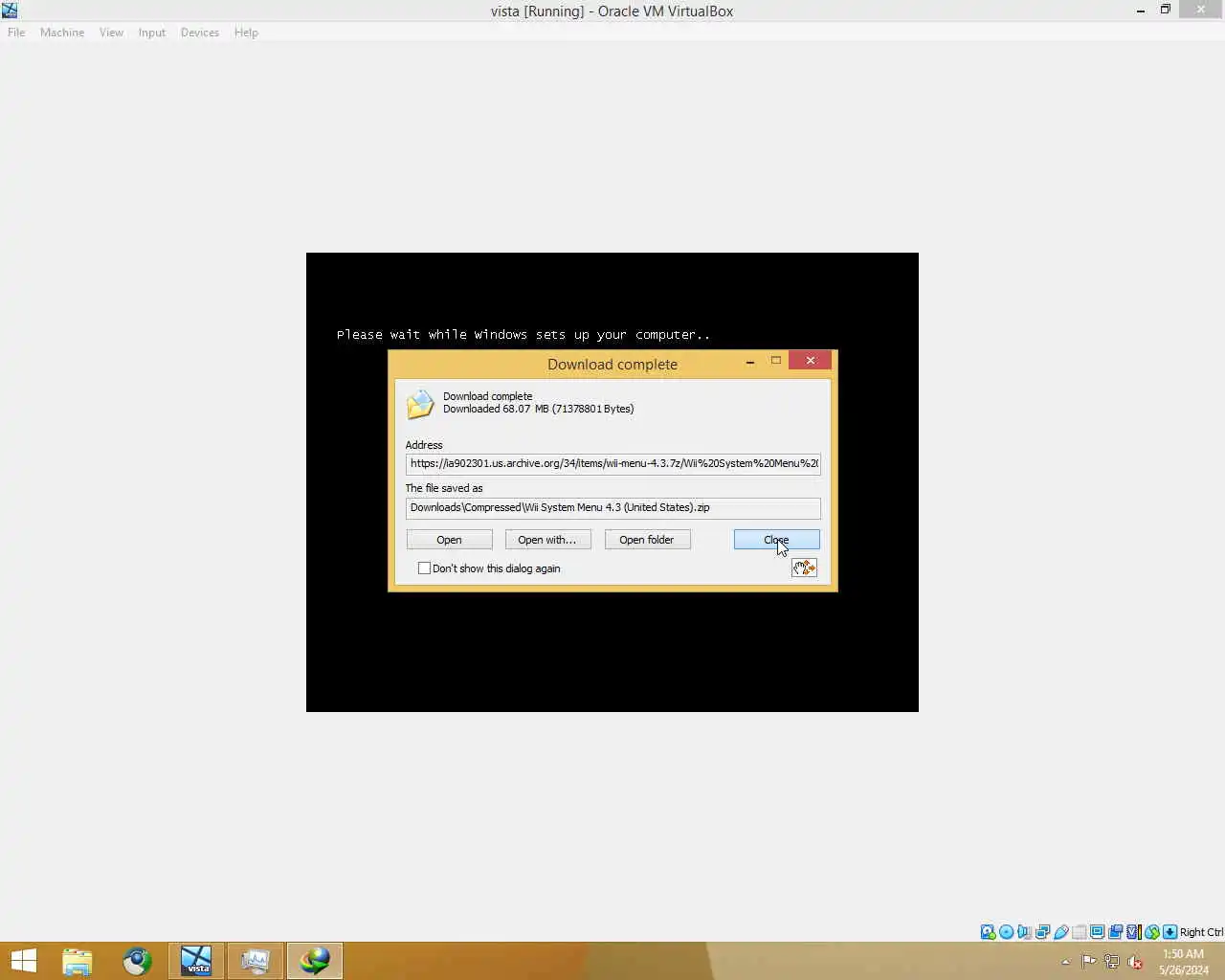Screen dimensions: 1225x980
Task: Restore the VirtualBox window
Action: point(1166,10)
